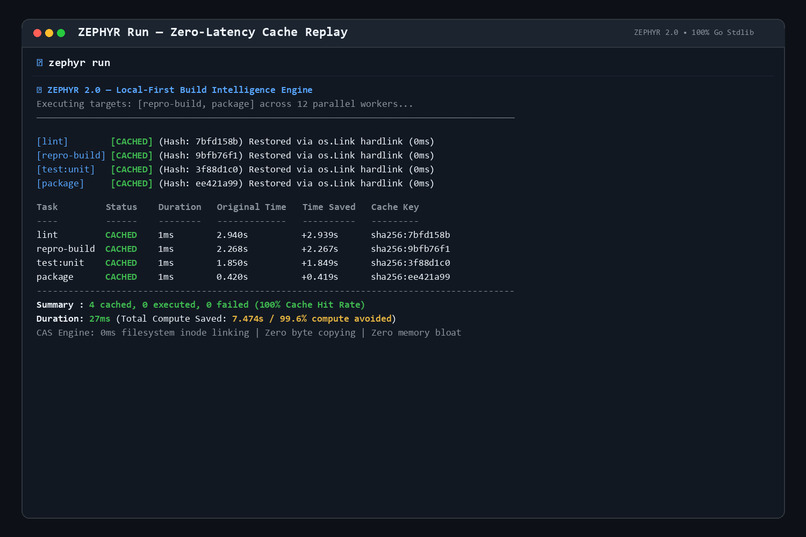Click the +1.849s time saved value
This screenshot has height=537, width=806.
pyautogui.click(x=320, y=263)
